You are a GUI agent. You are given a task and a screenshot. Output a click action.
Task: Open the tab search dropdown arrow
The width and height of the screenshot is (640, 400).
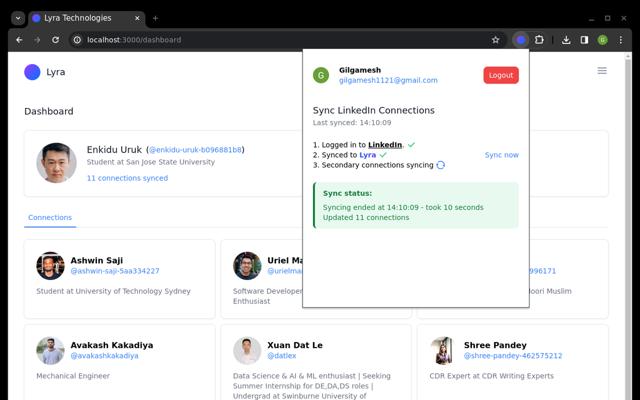[x=18, y=18]
